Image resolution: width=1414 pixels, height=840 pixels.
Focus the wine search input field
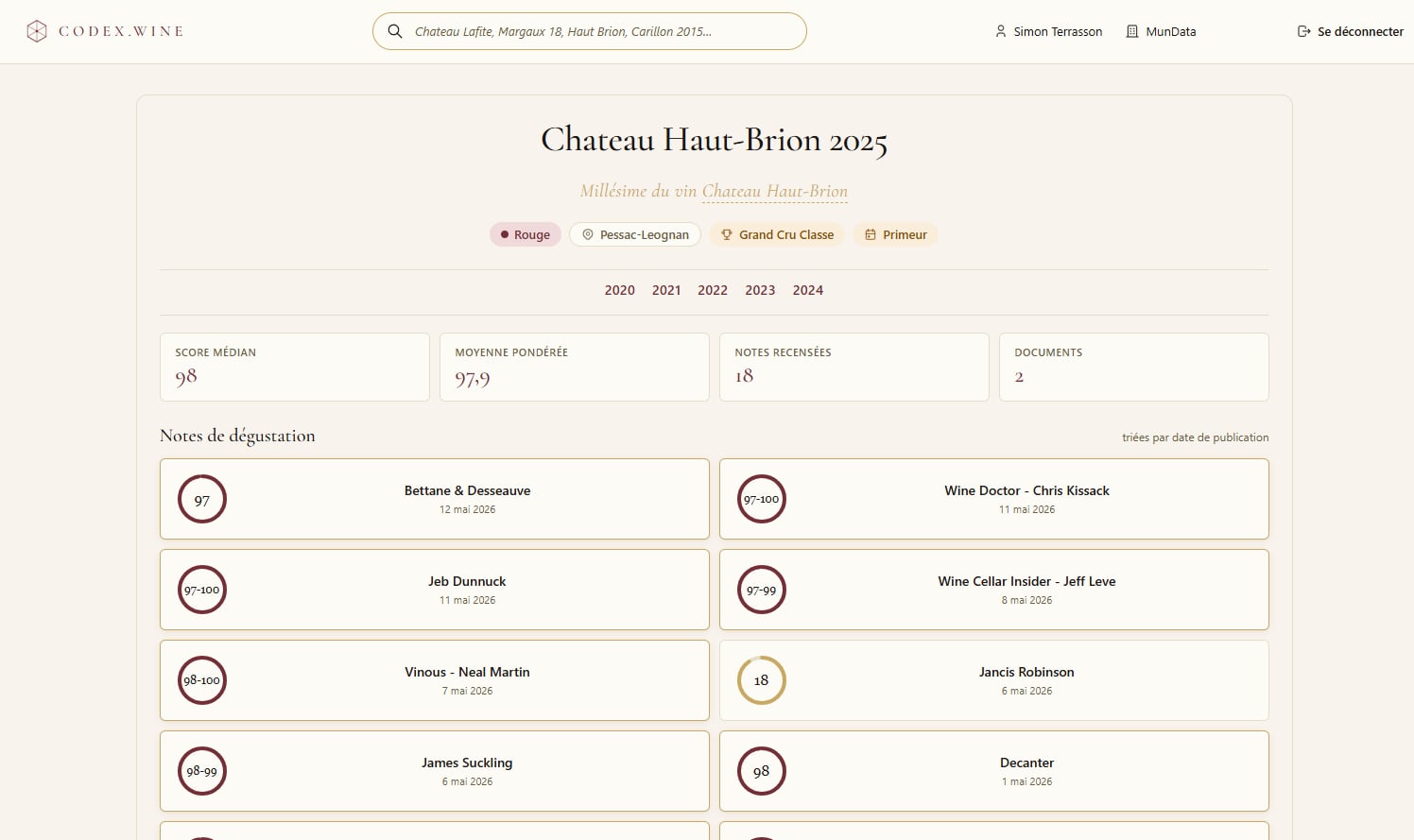590,31
